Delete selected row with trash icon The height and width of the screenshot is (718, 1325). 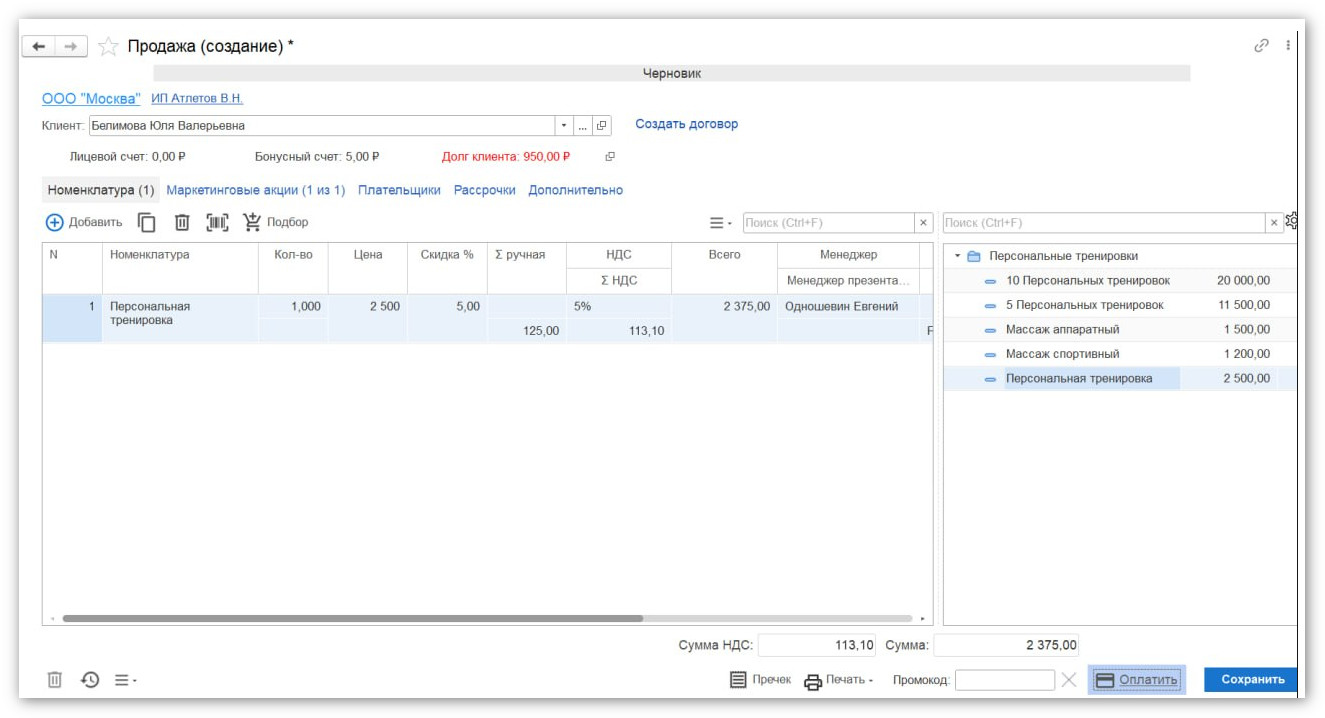[x=182, y=222]
